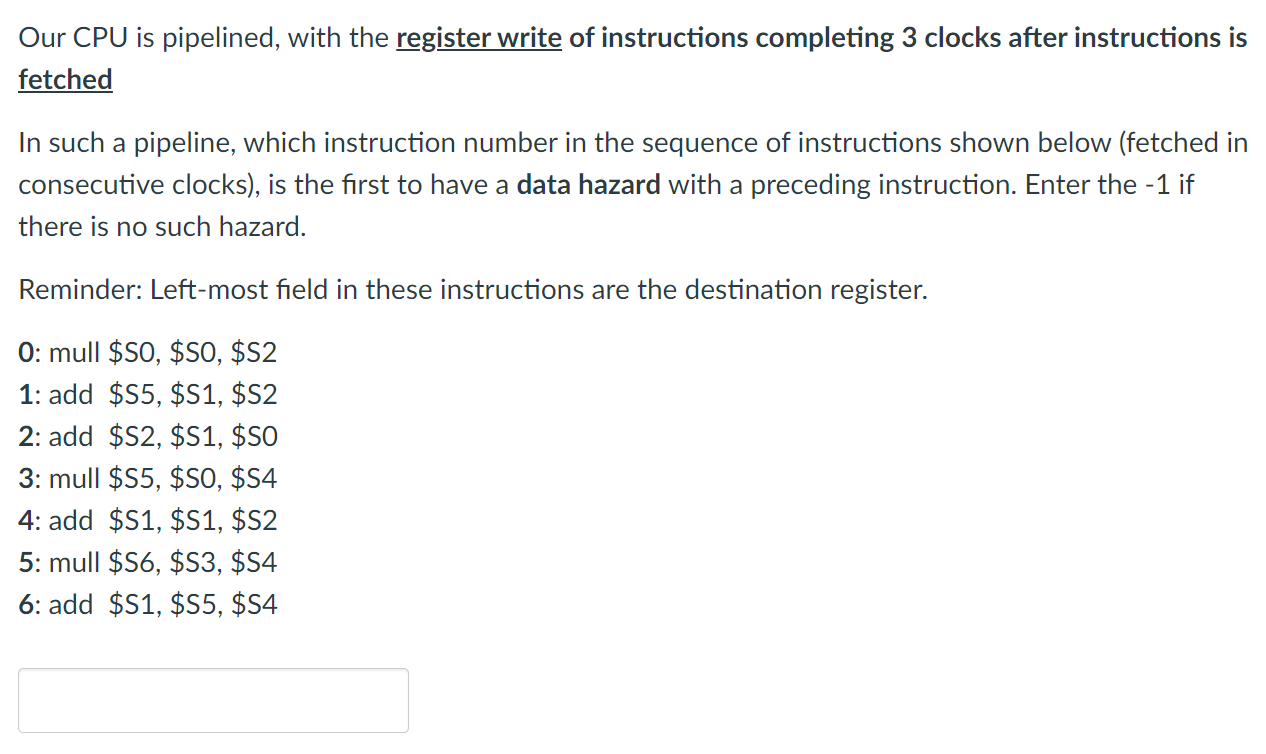Image resolution: width=1266 pixels, height=754 pixels.
Task: Click instruction 4 'add $S1, $S1, $S2'
Action: coord(148,520)
